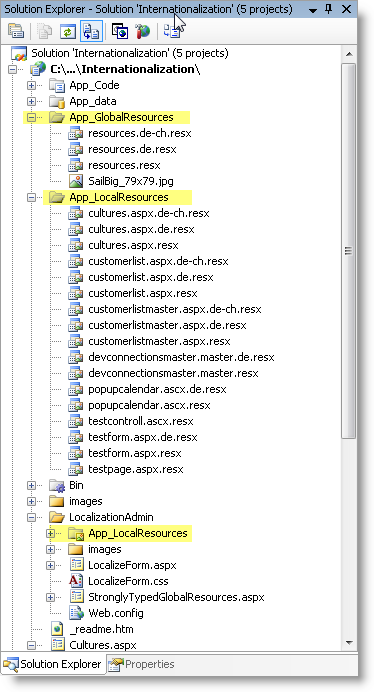The width and height of the screenshot is (374, 692).
Task: Open the window position dropdown arrow
Action: click(x=313, y=10)
